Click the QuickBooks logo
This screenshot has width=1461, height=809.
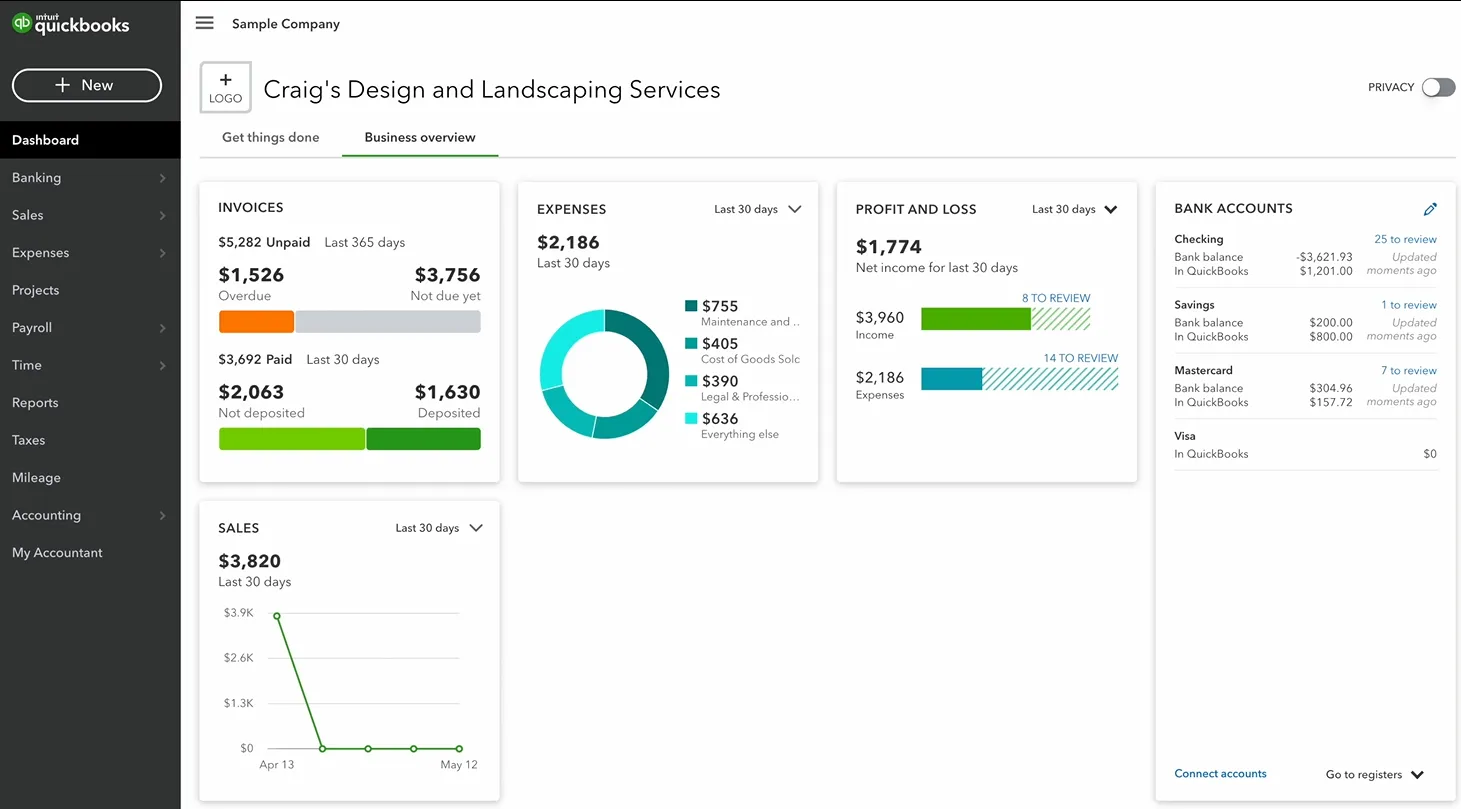click(x=71, y=24)
